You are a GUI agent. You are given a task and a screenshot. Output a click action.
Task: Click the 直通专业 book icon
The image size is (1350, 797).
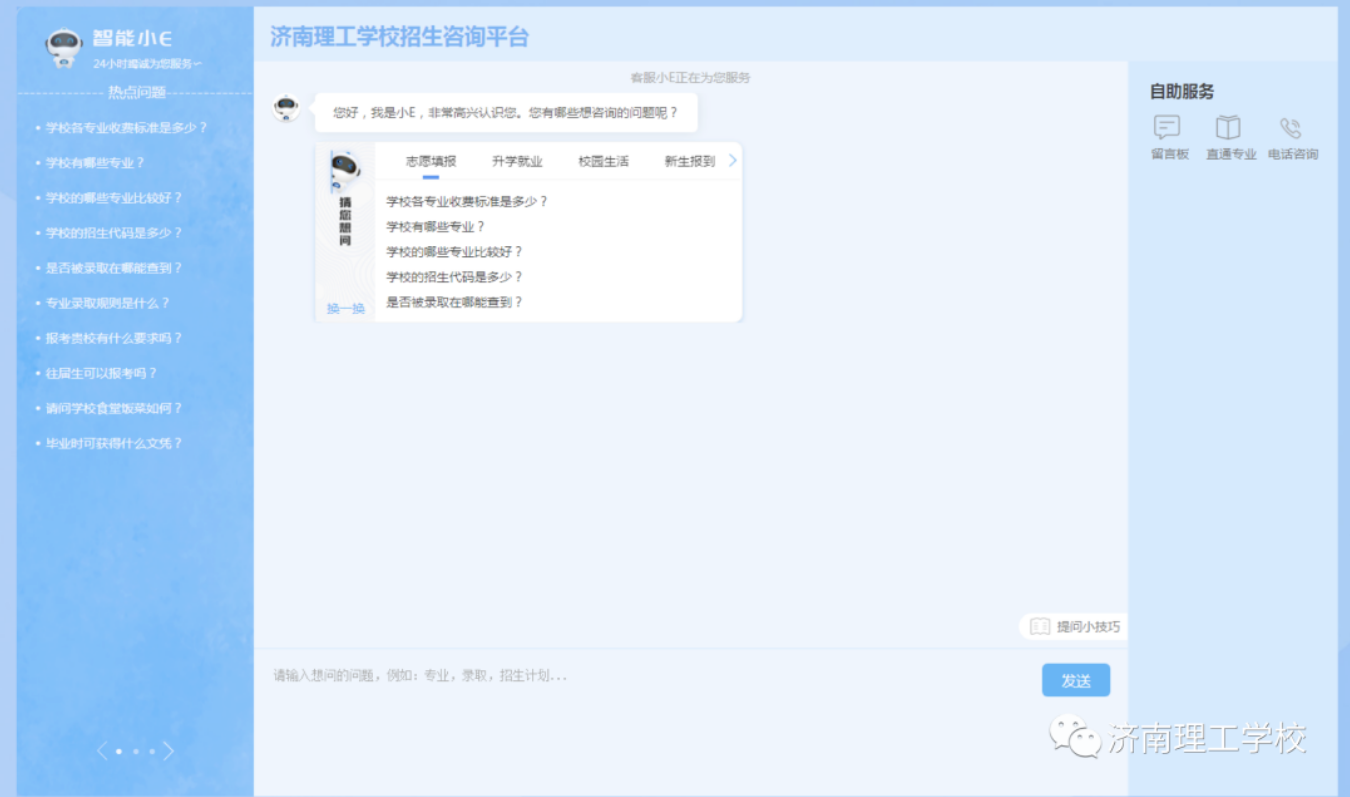coord(1229,128)
